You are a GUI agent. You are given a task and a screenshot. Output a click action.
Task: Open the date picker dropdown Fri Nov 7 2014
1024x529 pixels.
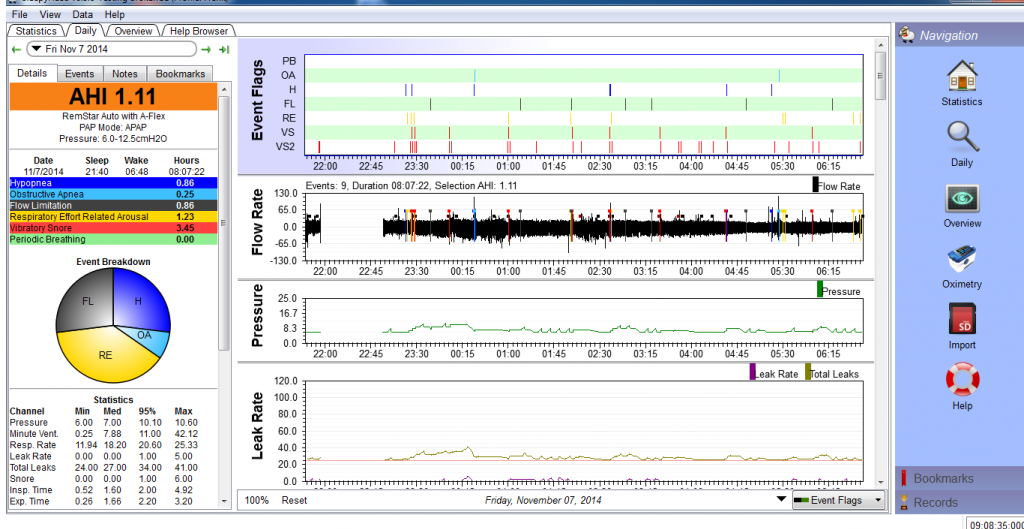111,49
